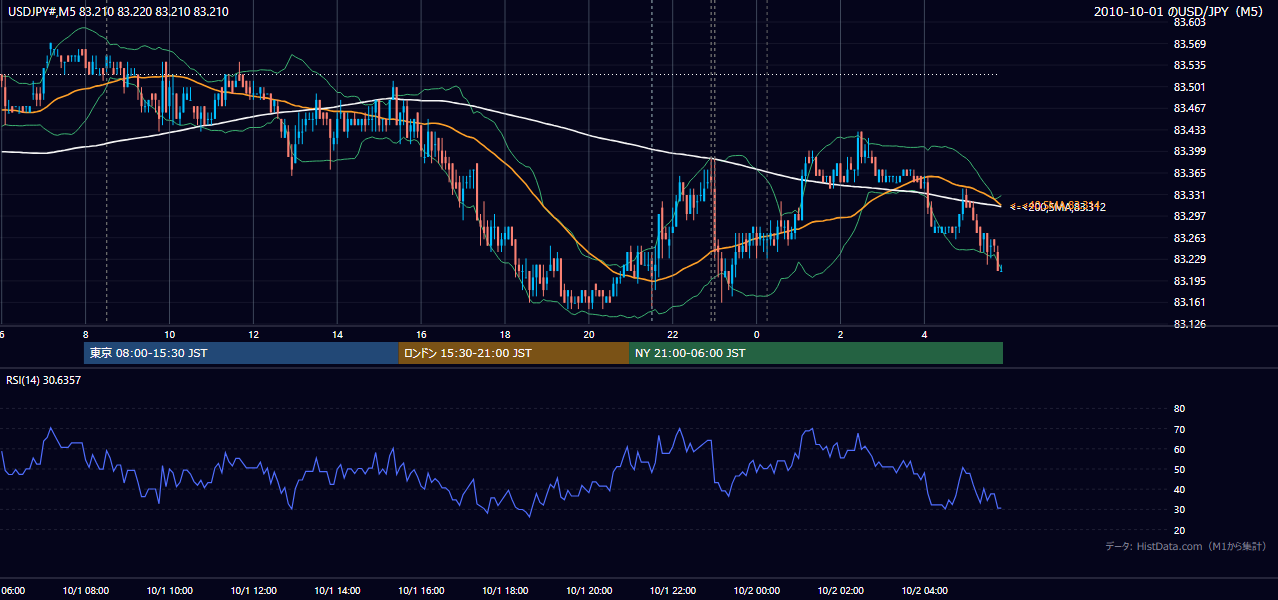Screen dimensions: 1278x600
Task: Click the 10/1 16:00 date axis label
Action: pos(421,591)
